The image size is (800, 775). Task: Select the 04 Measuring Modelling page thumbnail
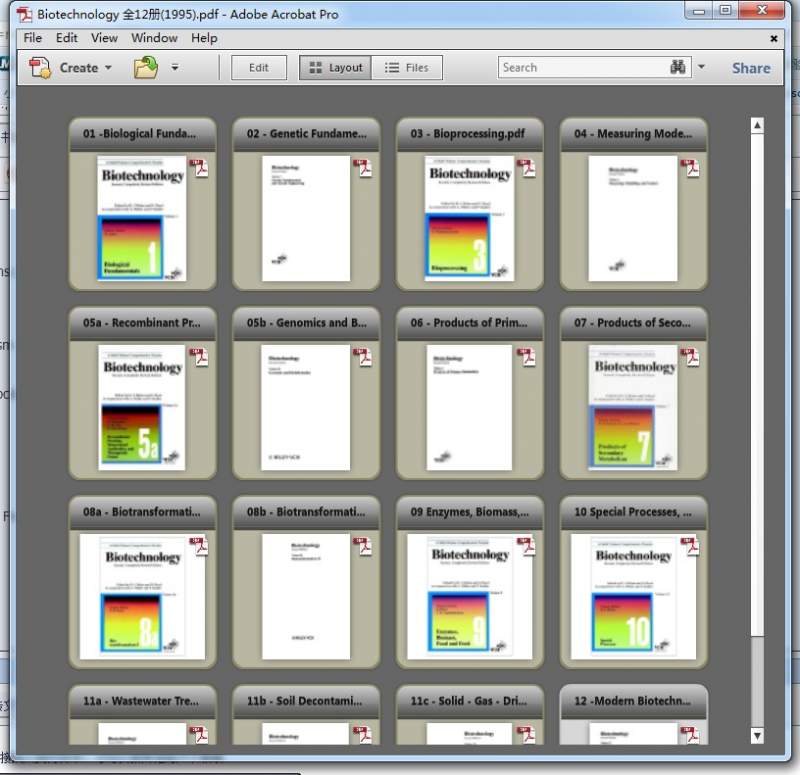point(633,218)
